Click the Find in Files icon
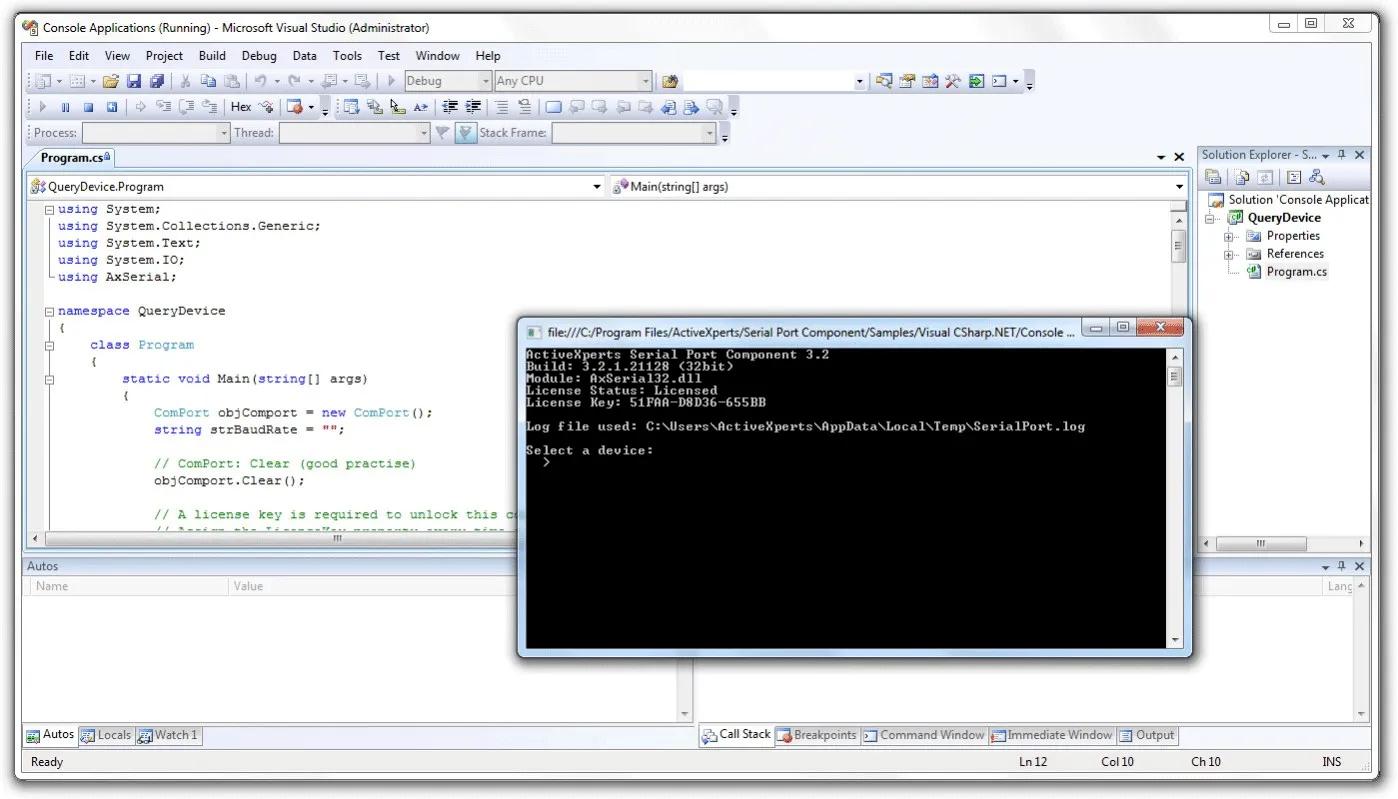This screenshot has height=799, width=1398. tap(670, 81)
